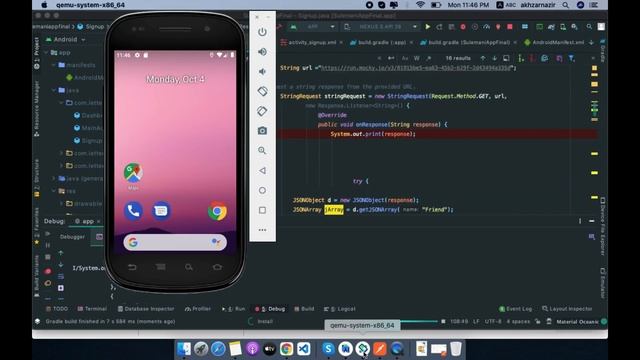
Task: Collapse the java folder in project tree
Action: pos(53,90)
